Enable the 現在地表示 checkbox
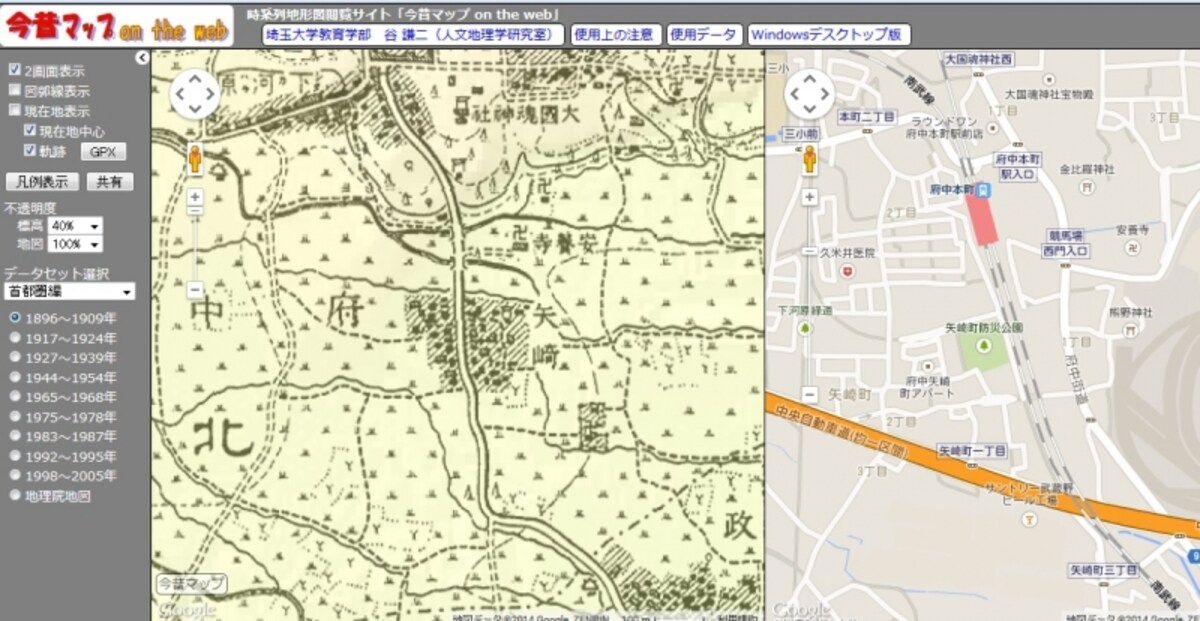 14,110
